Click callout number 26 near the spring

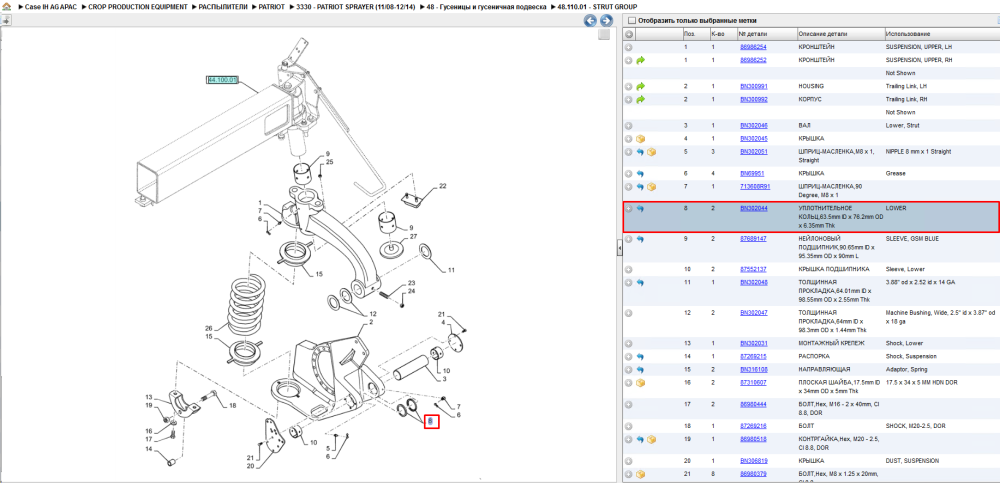(x=208, y=329)
